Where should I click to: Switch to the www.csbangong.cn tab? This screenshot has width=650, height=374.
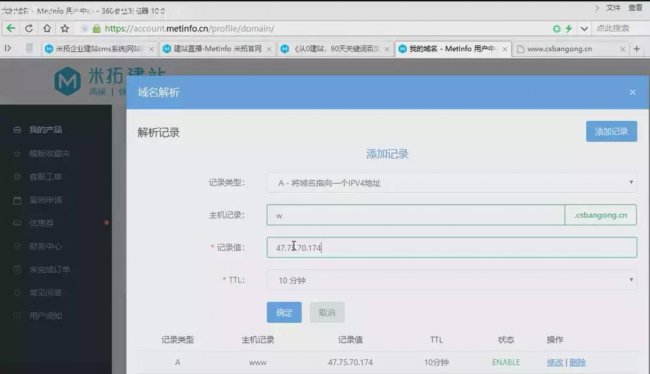[571, 49]
